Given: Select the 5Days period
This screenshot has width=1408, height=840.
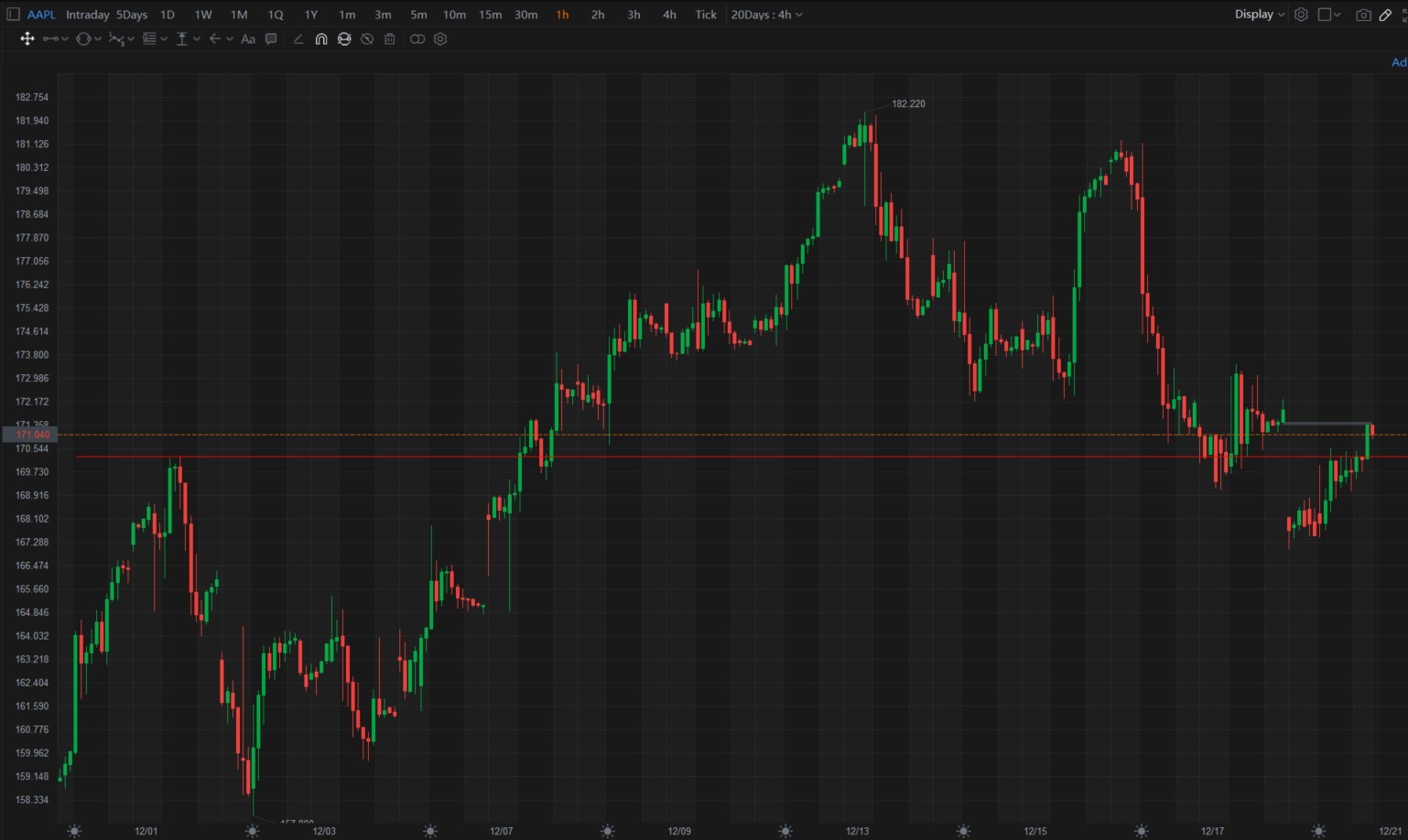Looking at the screenshot, I should [132, 15].
